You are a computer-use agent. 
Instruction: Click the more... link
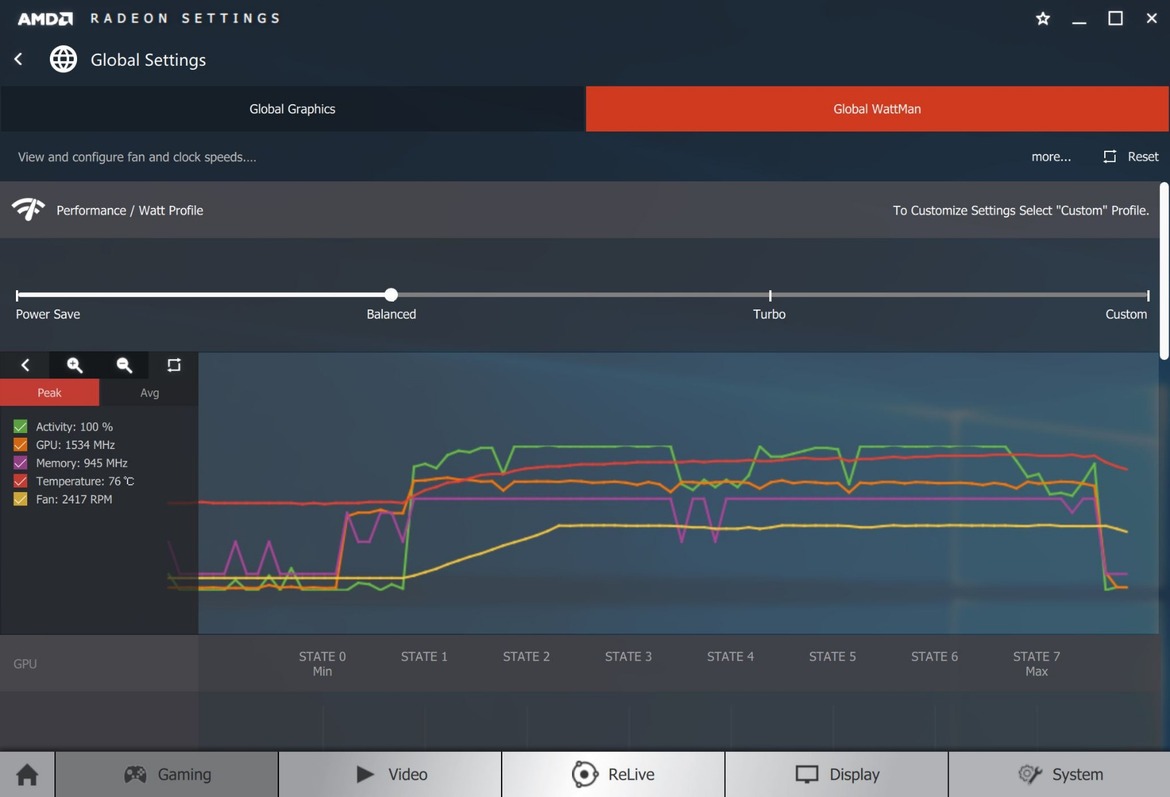[x=1051, y=157]
